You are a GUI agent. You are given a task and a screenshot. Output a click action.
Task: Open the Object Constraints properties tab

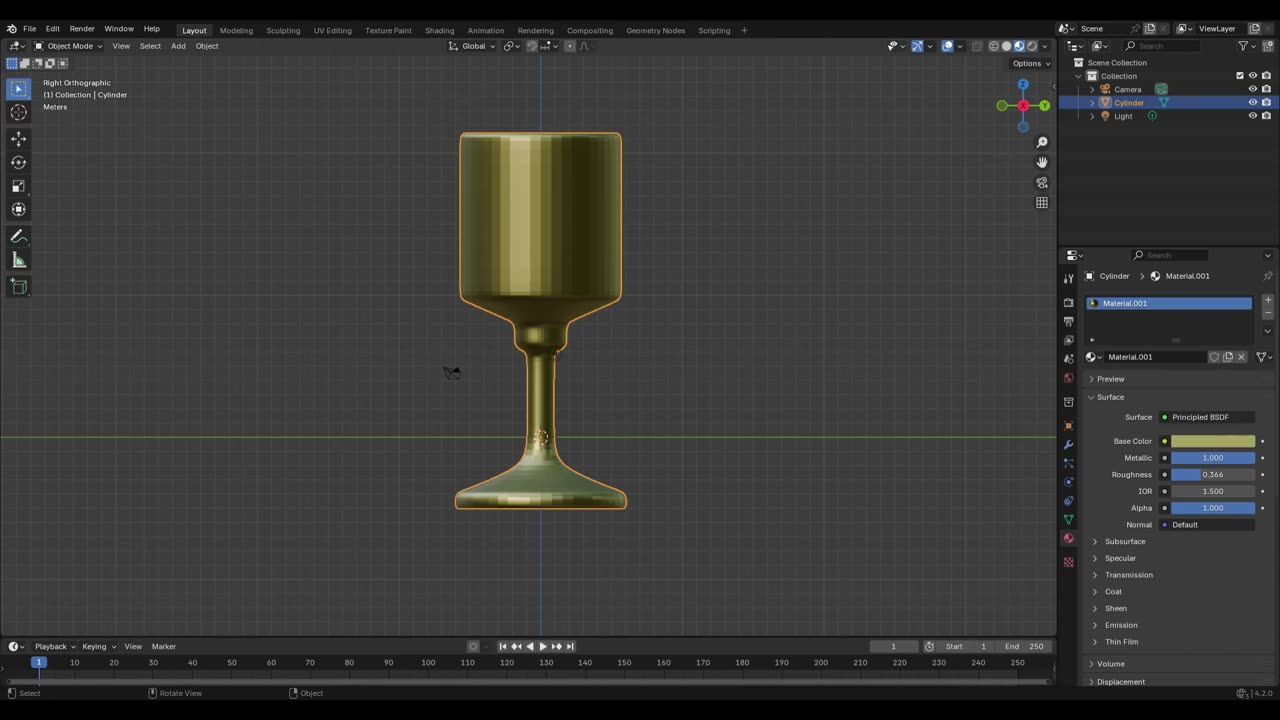pyautogui.click(x=1068, y=501)
